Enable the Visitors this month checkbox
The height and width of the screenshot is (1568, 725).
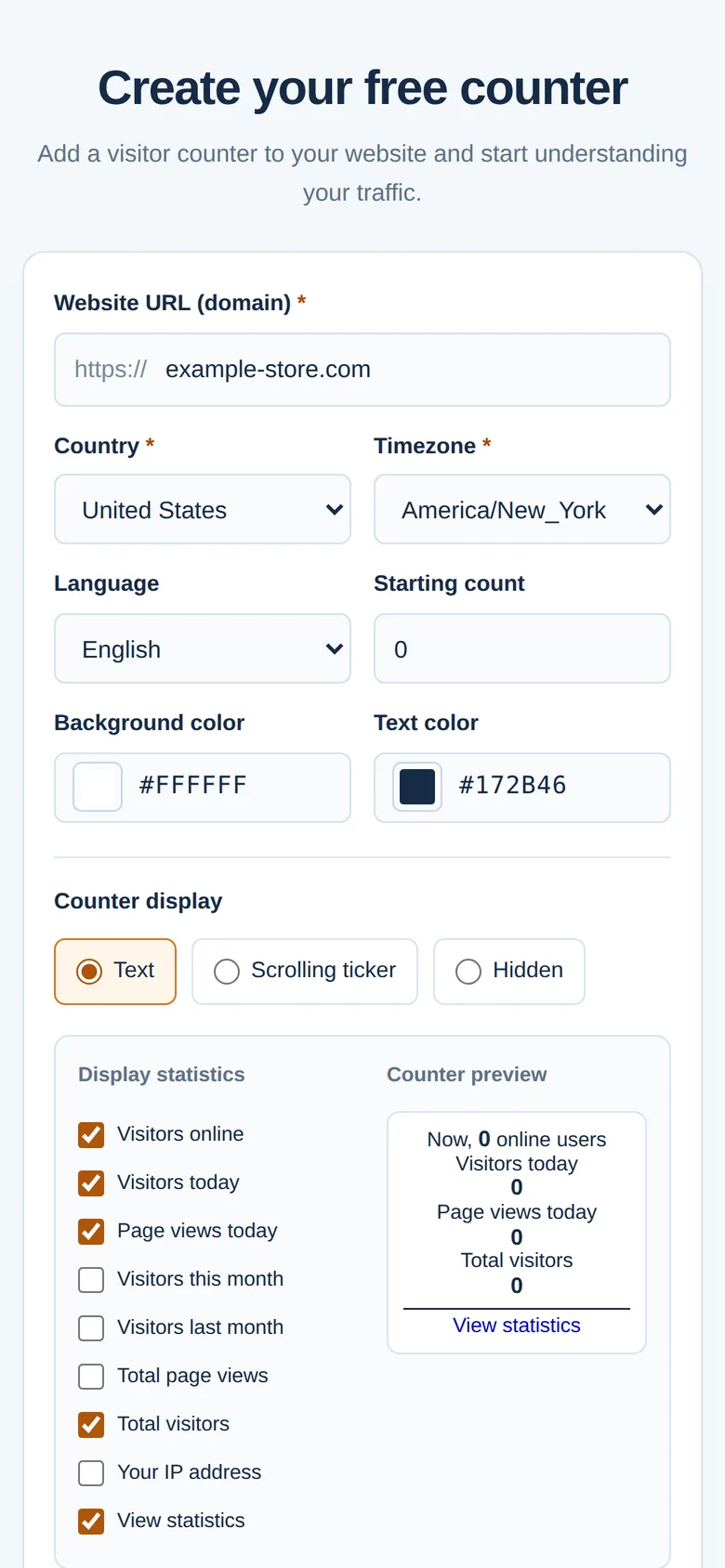[91, 1280]
